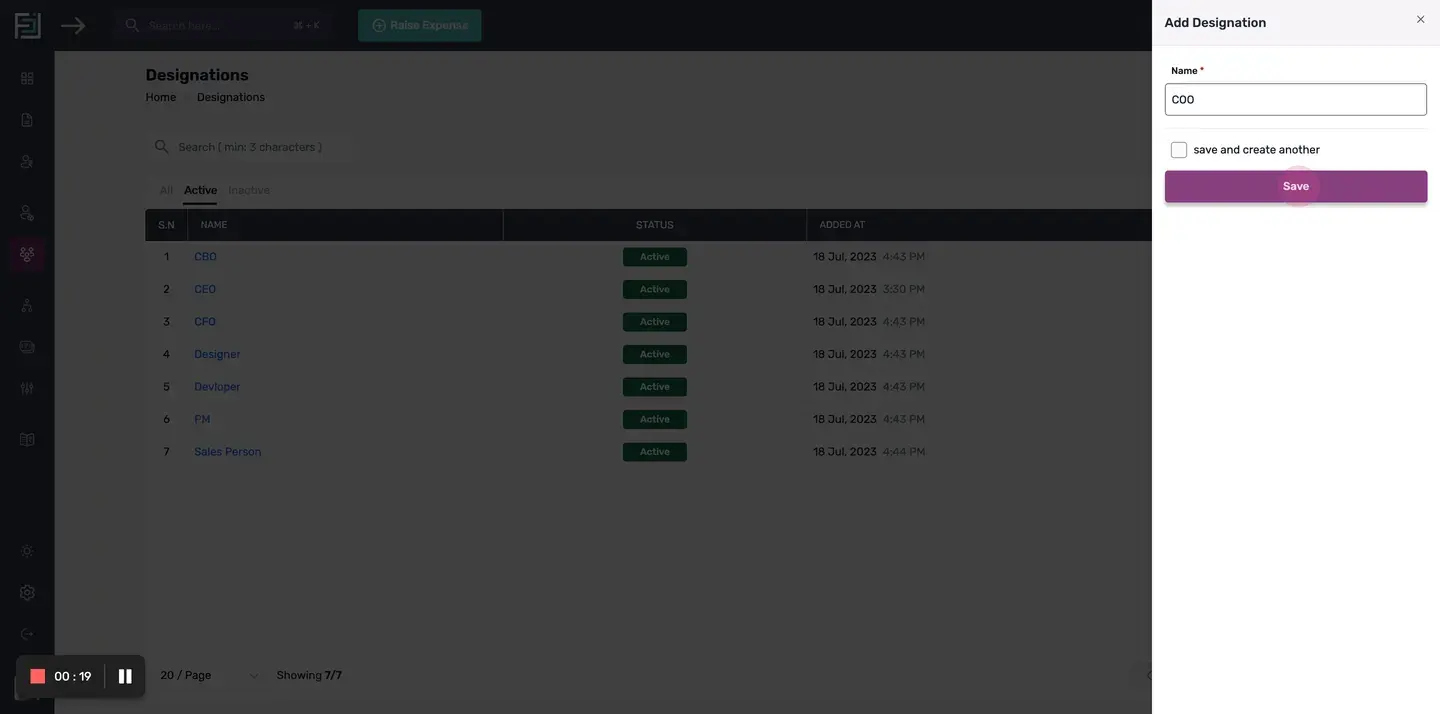Select the highlighted designations cluster icon in sidebar
The image size is (1440, 714).
[27, 254]
